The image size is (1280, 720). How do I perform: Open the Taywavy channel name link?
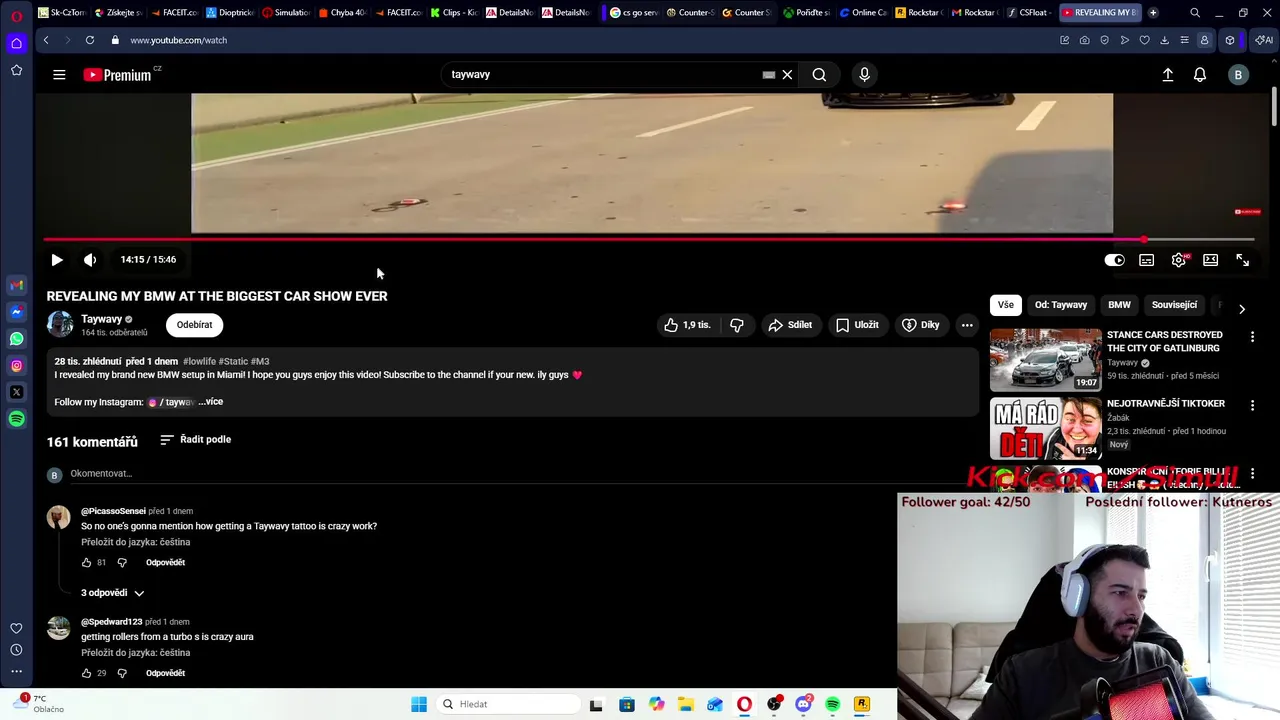pyautogui.click(x=101, y=319)
